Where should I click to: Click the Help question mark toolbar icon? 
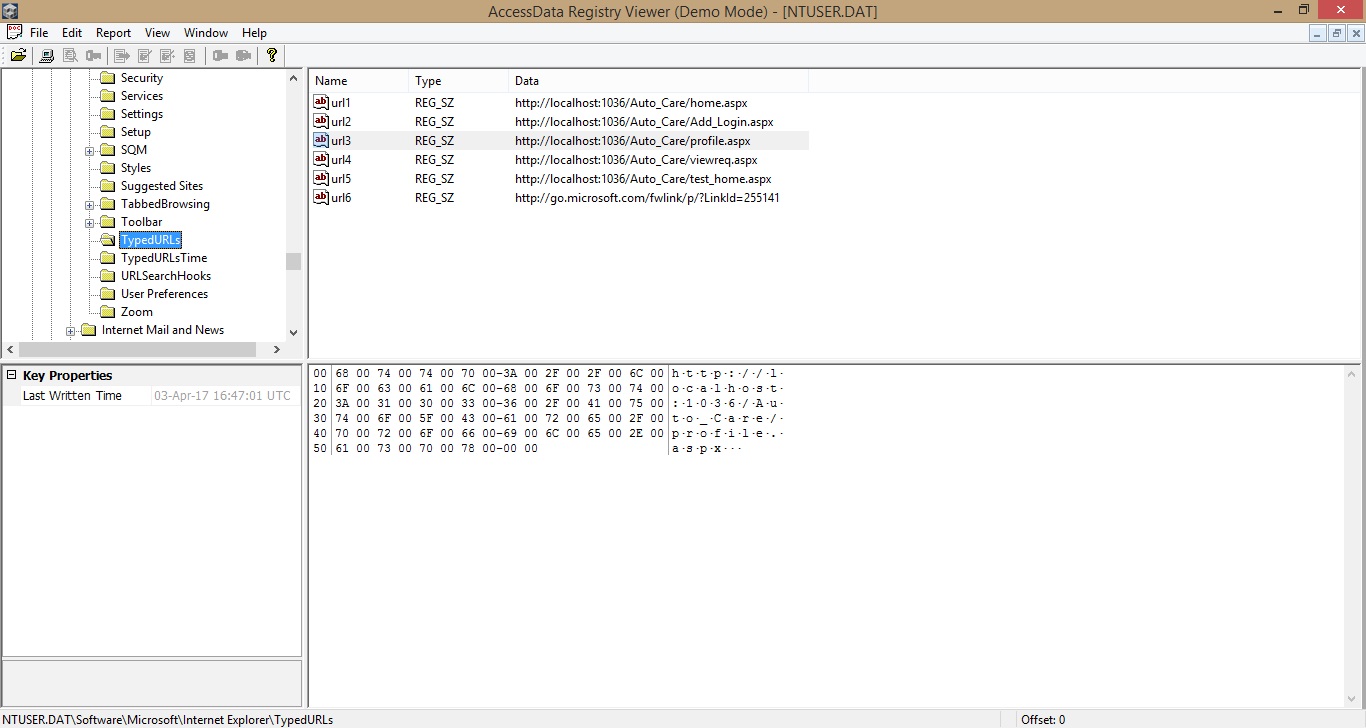(271, 56)
